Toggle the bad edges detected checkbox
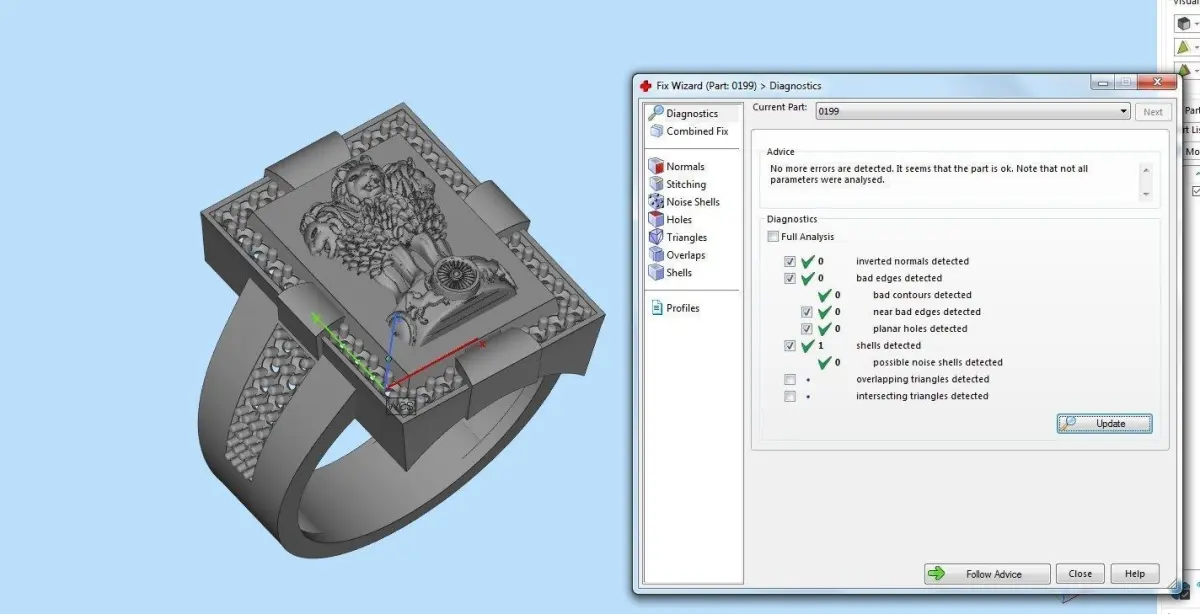Viewport: 1200px width, 614px height. 790,278
